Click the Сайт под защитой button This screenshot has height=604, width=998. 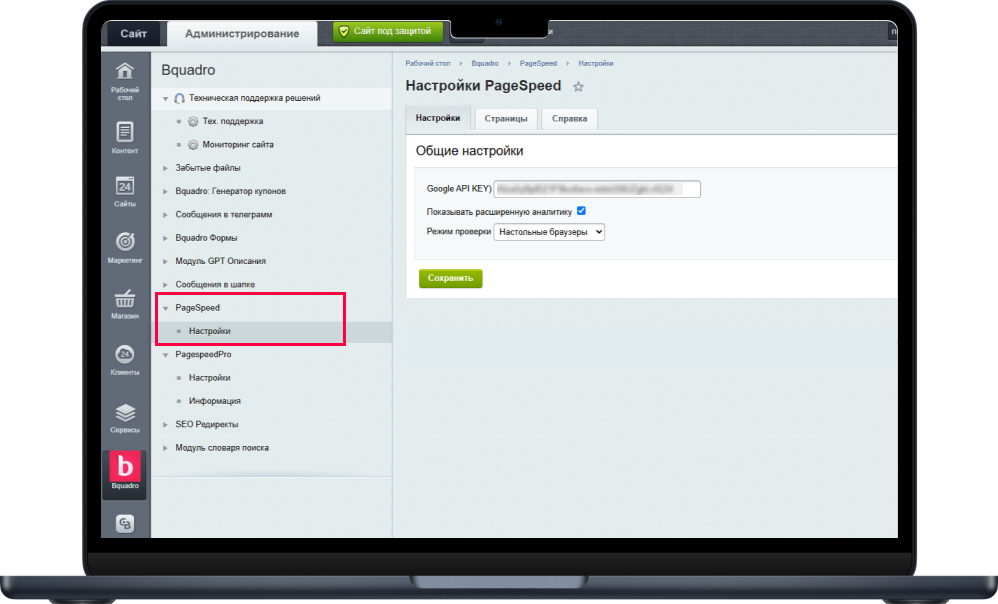pos(388,31)
